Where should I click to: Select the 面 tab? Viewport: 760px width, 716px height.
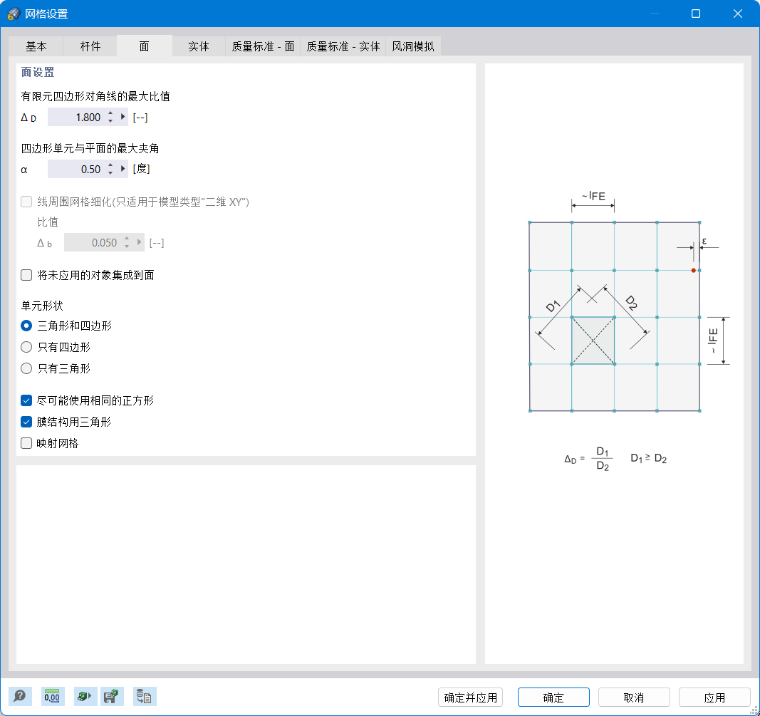(x=144, y=46)
